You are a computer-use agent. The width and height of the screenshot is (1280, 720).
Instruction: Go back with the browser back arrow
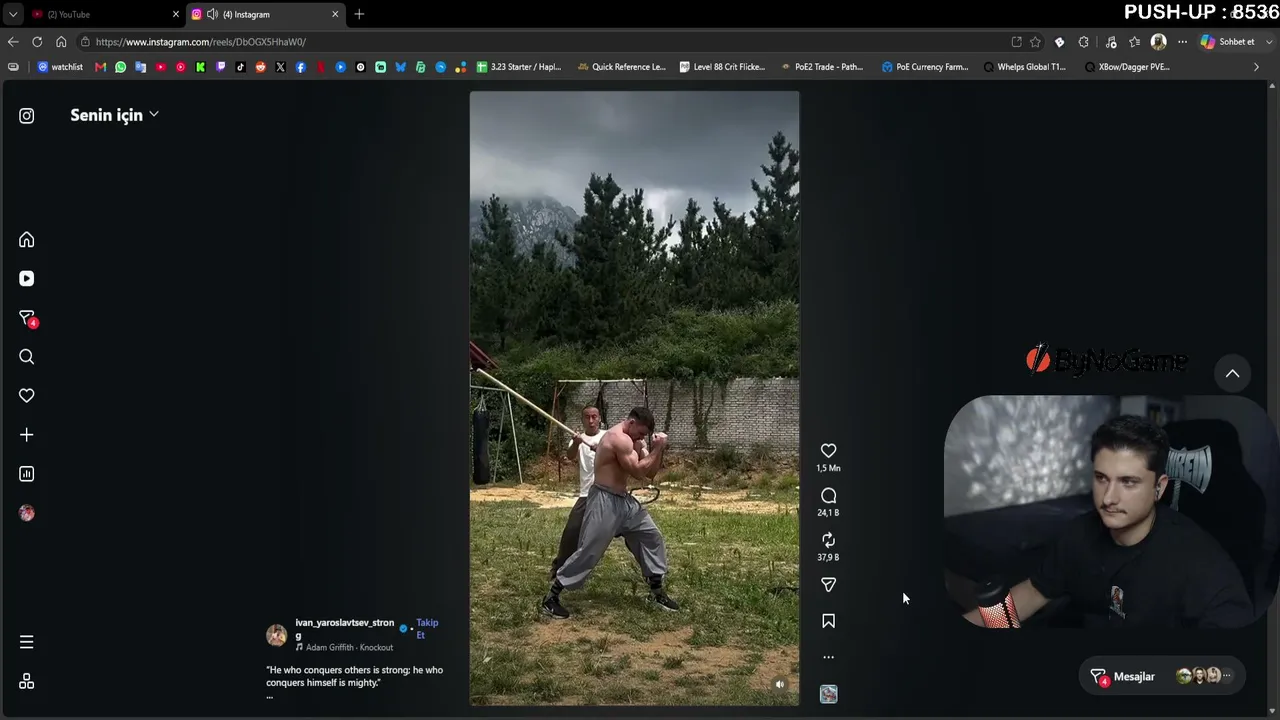[x=13, y=42]
